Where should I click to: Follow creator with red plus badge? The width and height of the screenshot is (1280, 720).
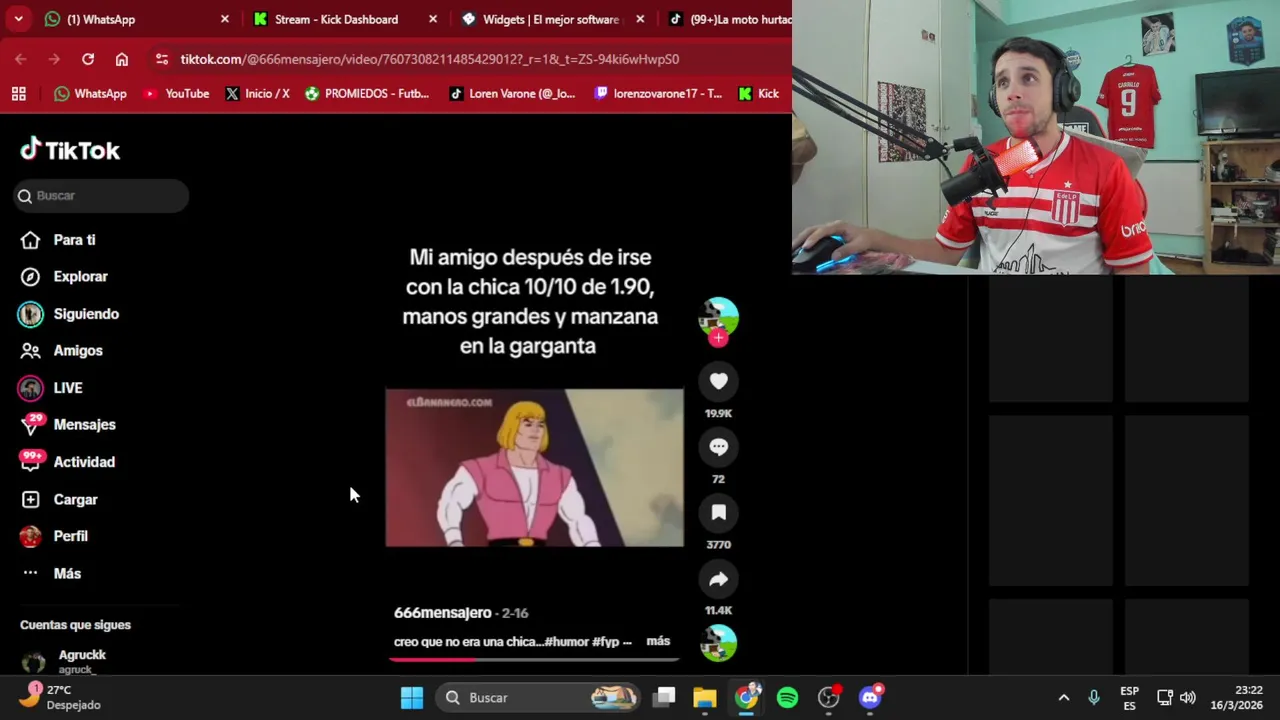pos(718,338)
